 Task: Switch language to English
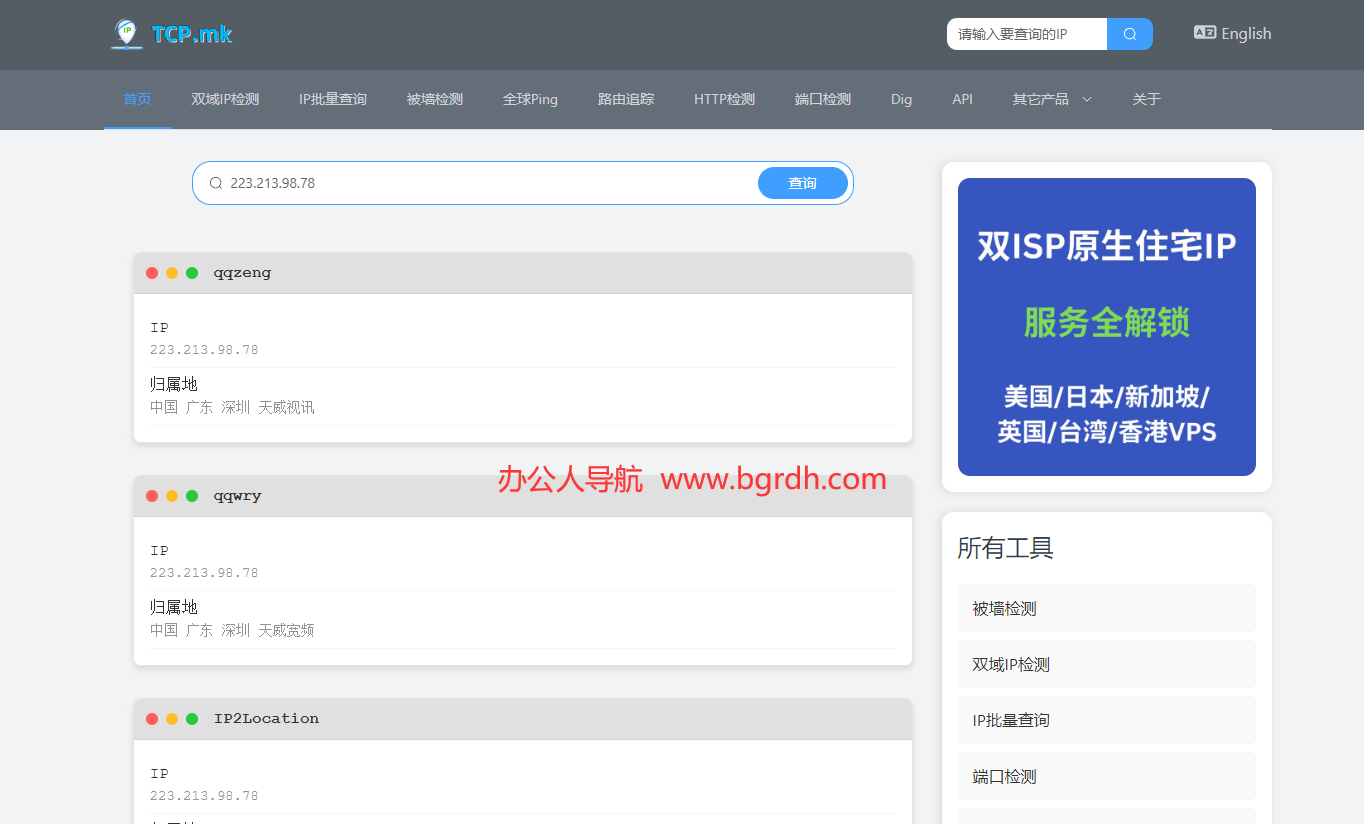[1245, 34]
